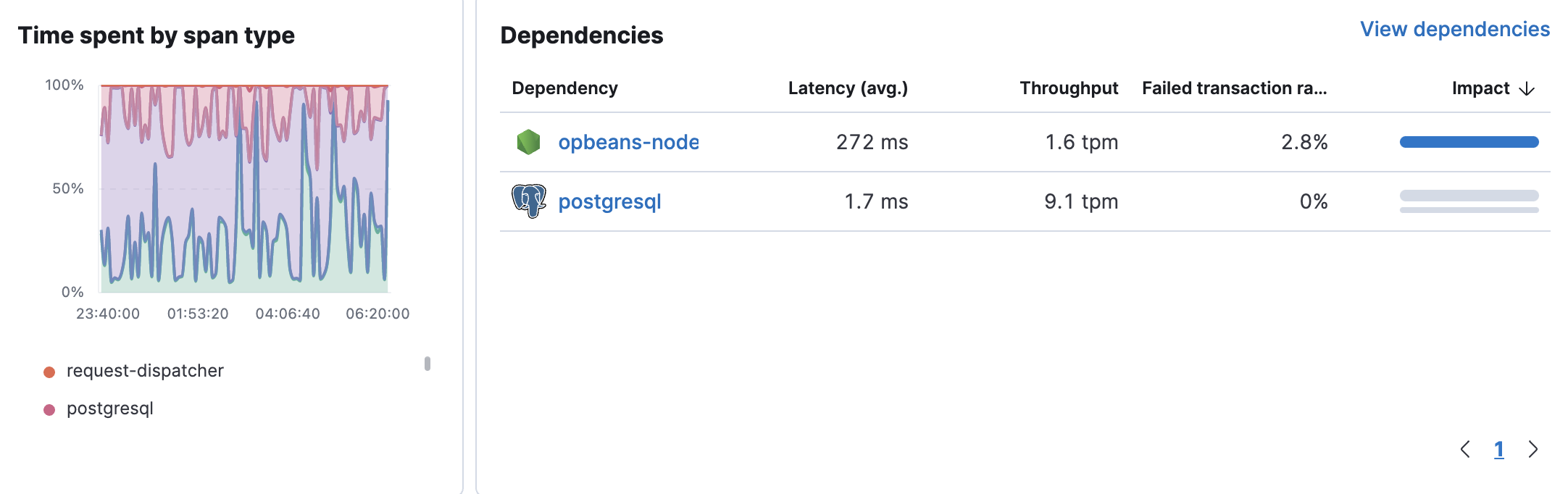The height and width of the screenshot is (494, 1568).
Task: Click the Dependency column header
Action: pos(565,88)
